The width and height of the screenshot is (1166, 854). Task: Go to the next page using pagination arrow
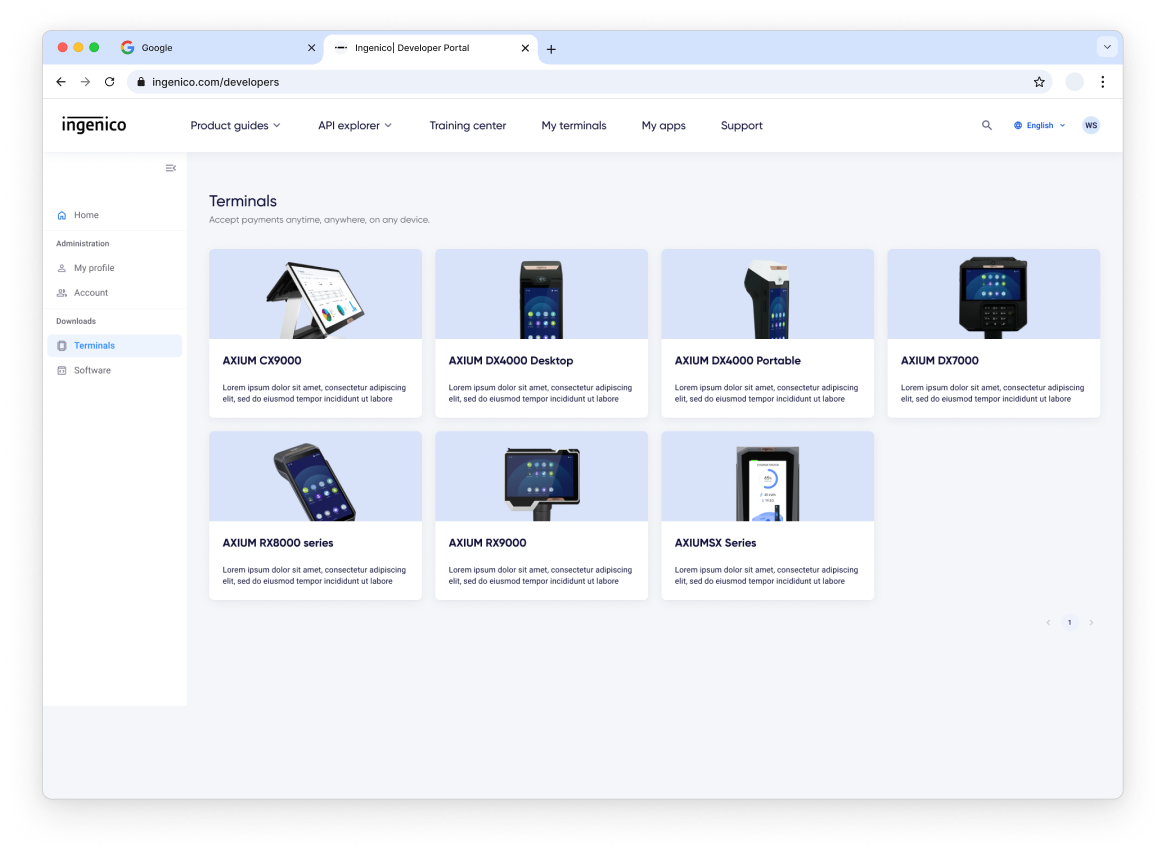1091,622
